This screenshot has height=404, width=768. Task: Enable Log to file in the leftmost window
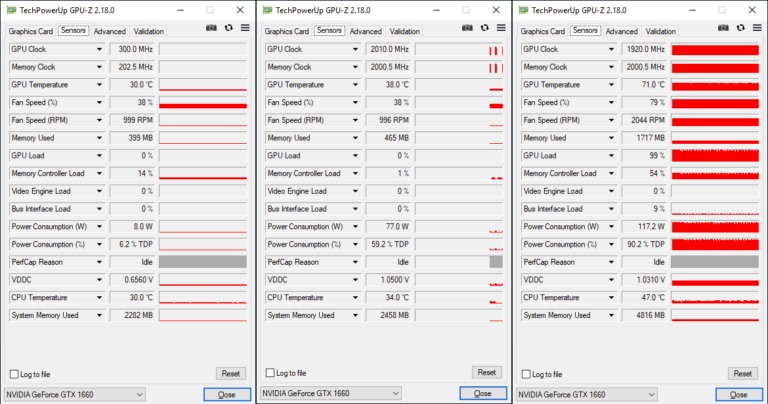(x=14, y=374)
